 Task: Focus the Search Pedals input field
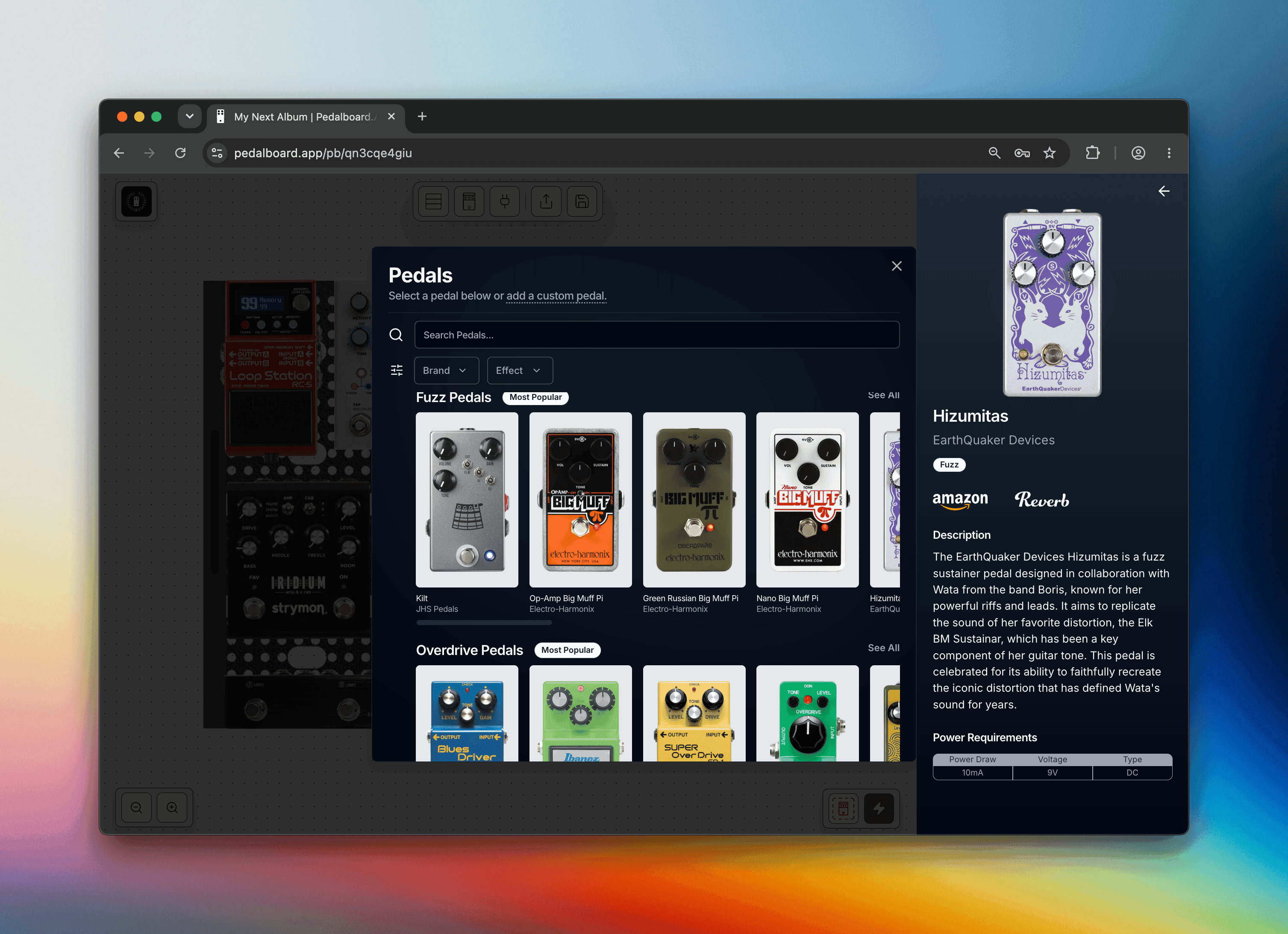(656, 335)
